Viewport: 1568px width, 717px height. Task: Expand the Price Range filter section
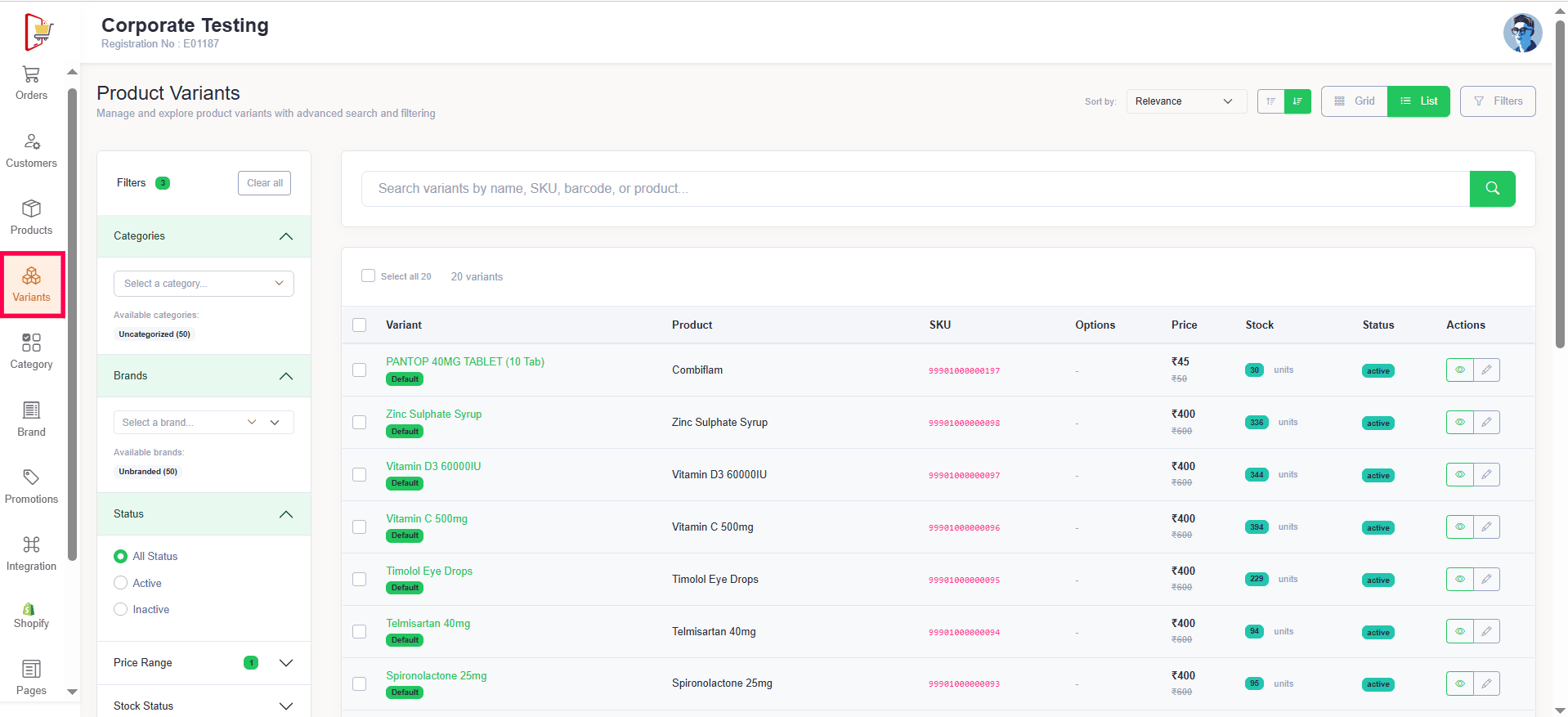[285, 663]
